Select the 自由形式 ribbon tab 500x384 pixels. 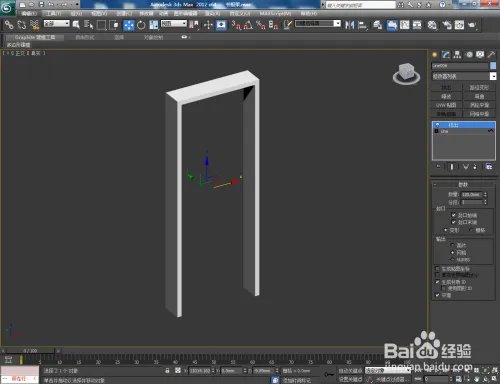85,37
